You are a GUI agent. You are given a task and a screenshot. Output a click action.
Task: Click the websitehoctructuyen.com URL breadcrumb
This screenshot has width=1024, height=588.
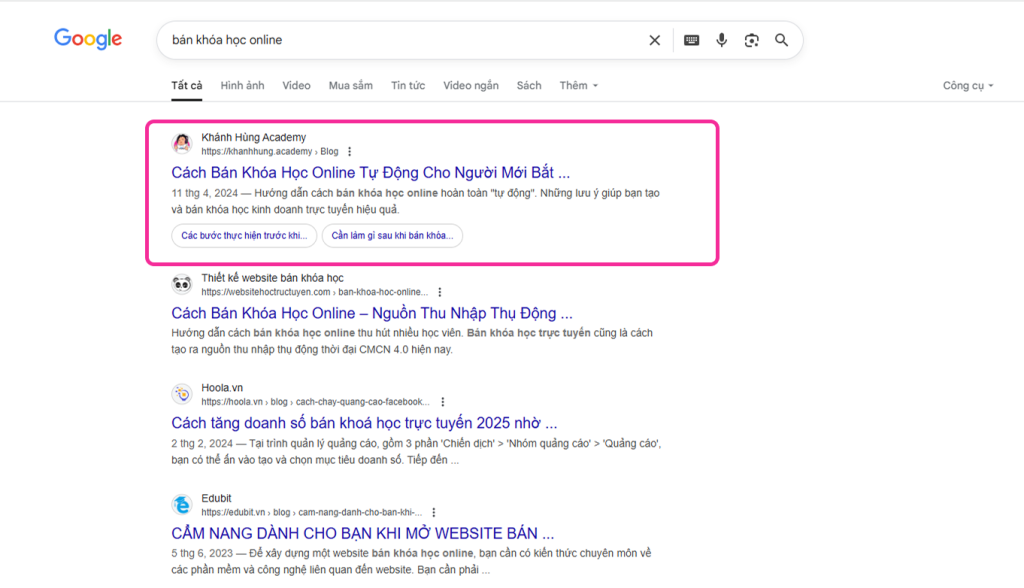click(x=315, y=292)
